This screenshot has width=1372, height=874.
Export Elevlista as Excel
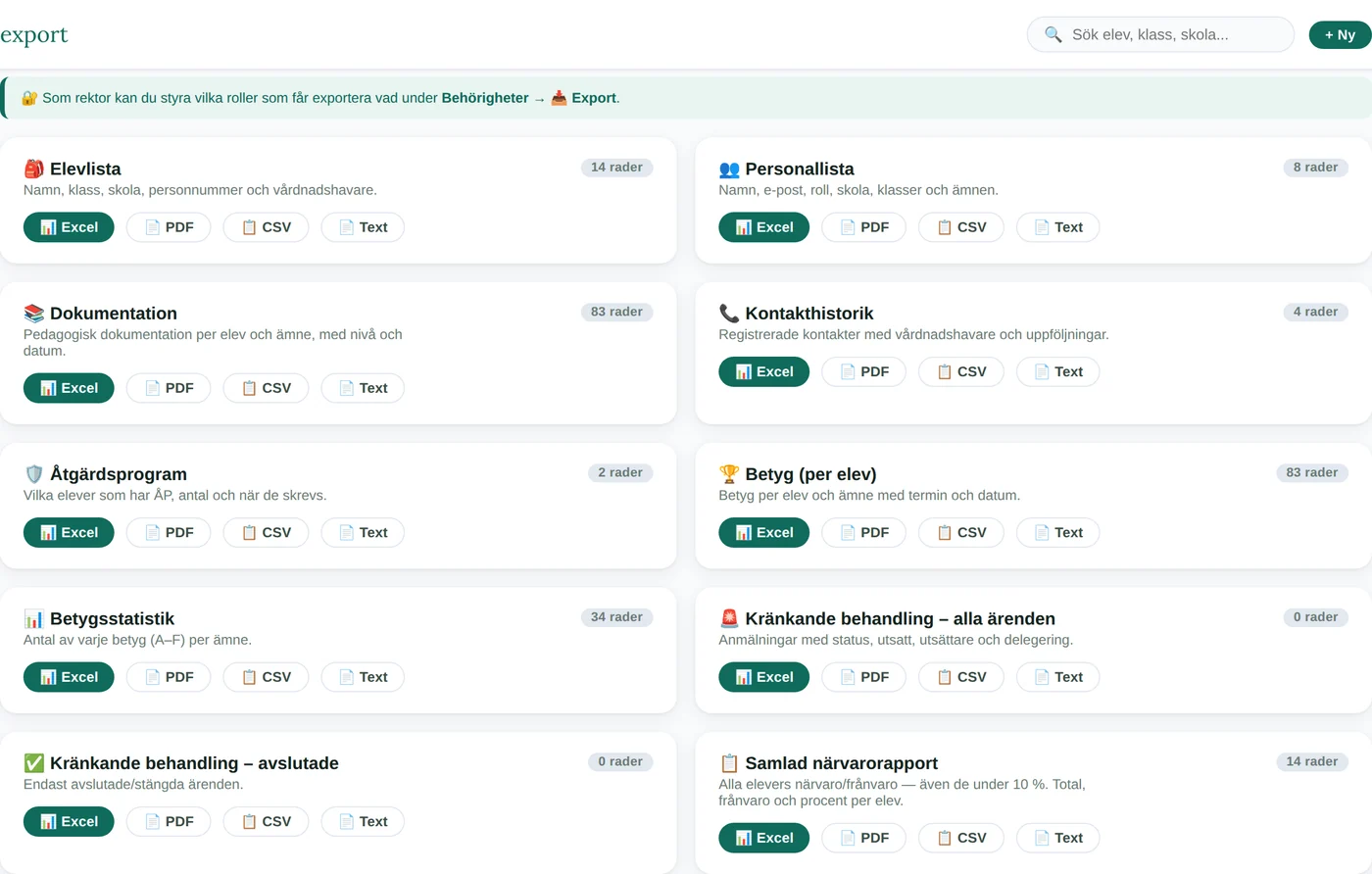(69, 227)
